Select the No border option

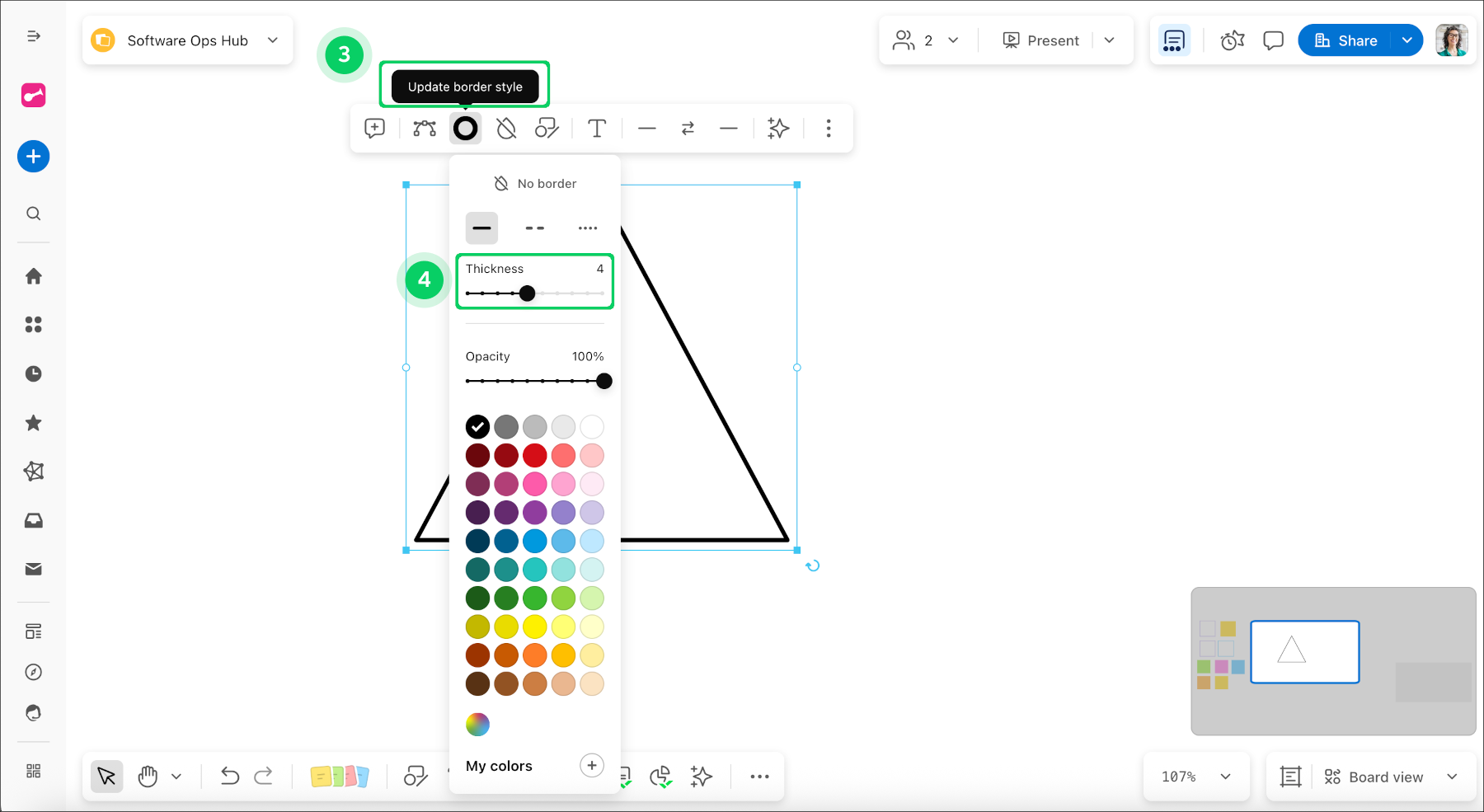[x=534, y=183]
